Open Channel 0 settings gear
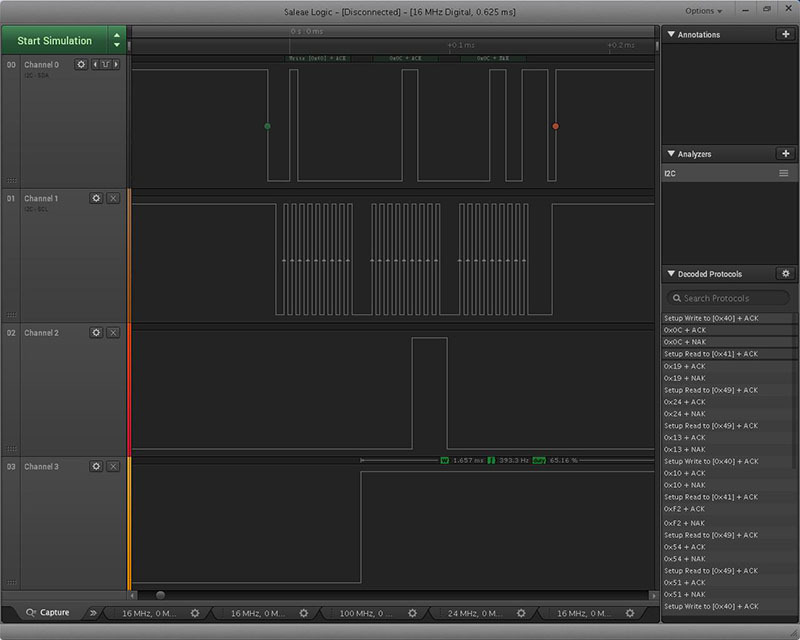Viewport: 800px width, 640px height. click(81, 65)
